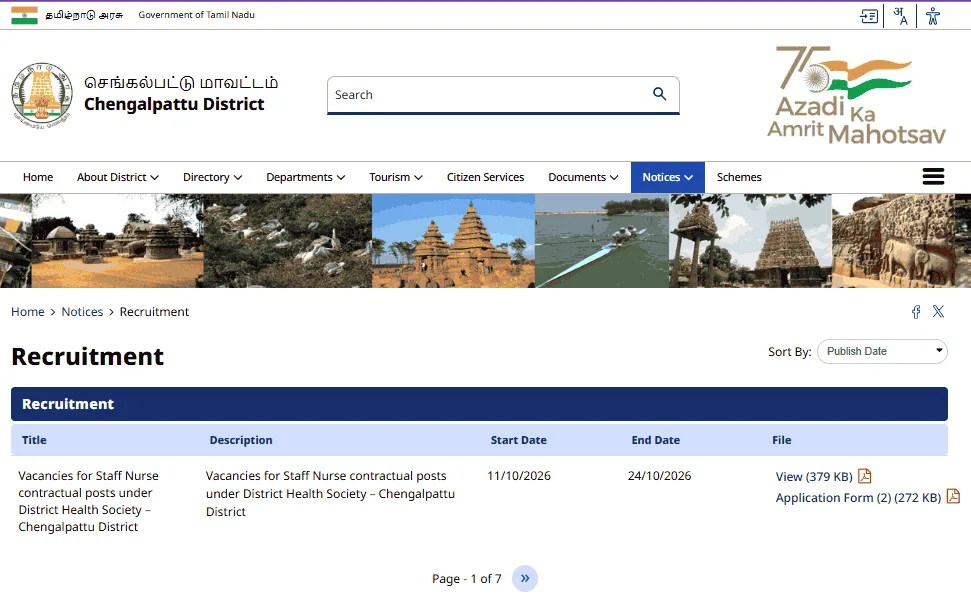Click PDF icon next to View (379 KB)

(x=864, y=476)
